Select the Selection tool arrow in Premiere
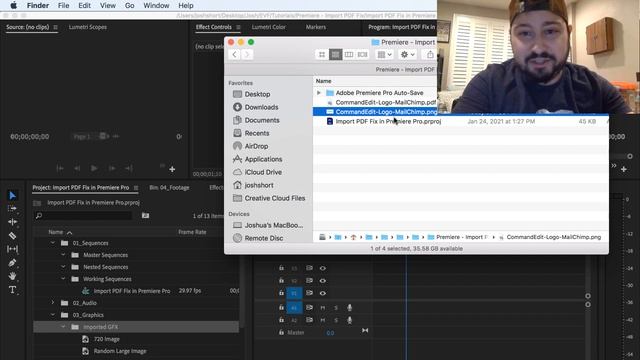This screenshot has width=640, height=360. point(12,196)
